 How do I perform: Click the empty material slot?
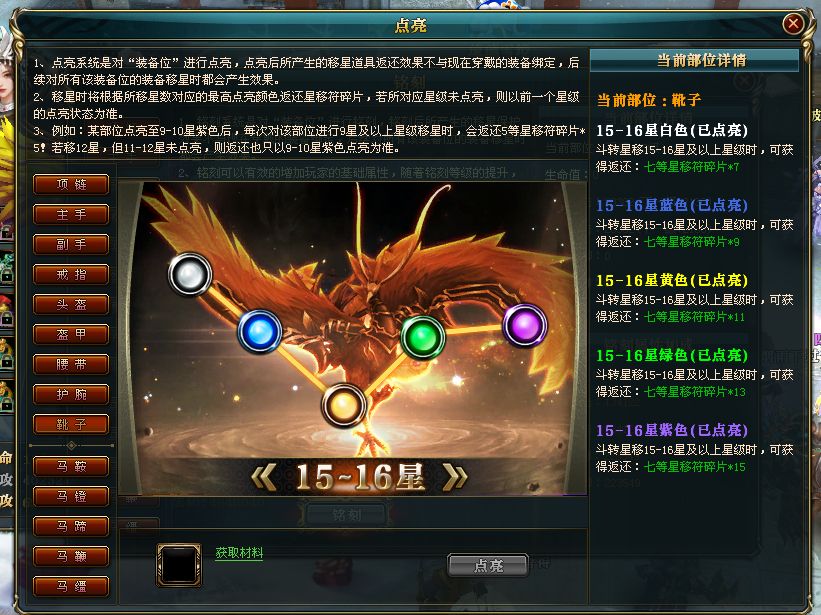point(179,565)
